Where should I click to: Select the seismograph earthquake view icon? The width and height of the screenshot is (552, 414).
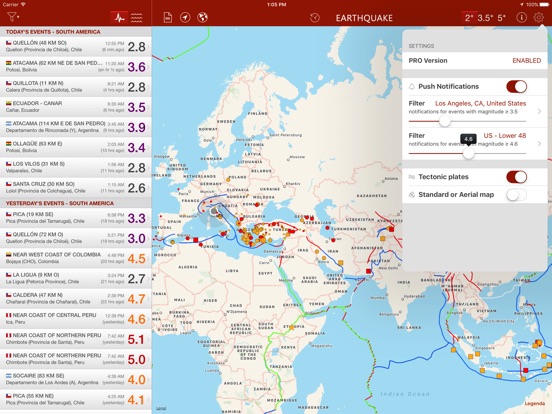[x=119, y=17]
